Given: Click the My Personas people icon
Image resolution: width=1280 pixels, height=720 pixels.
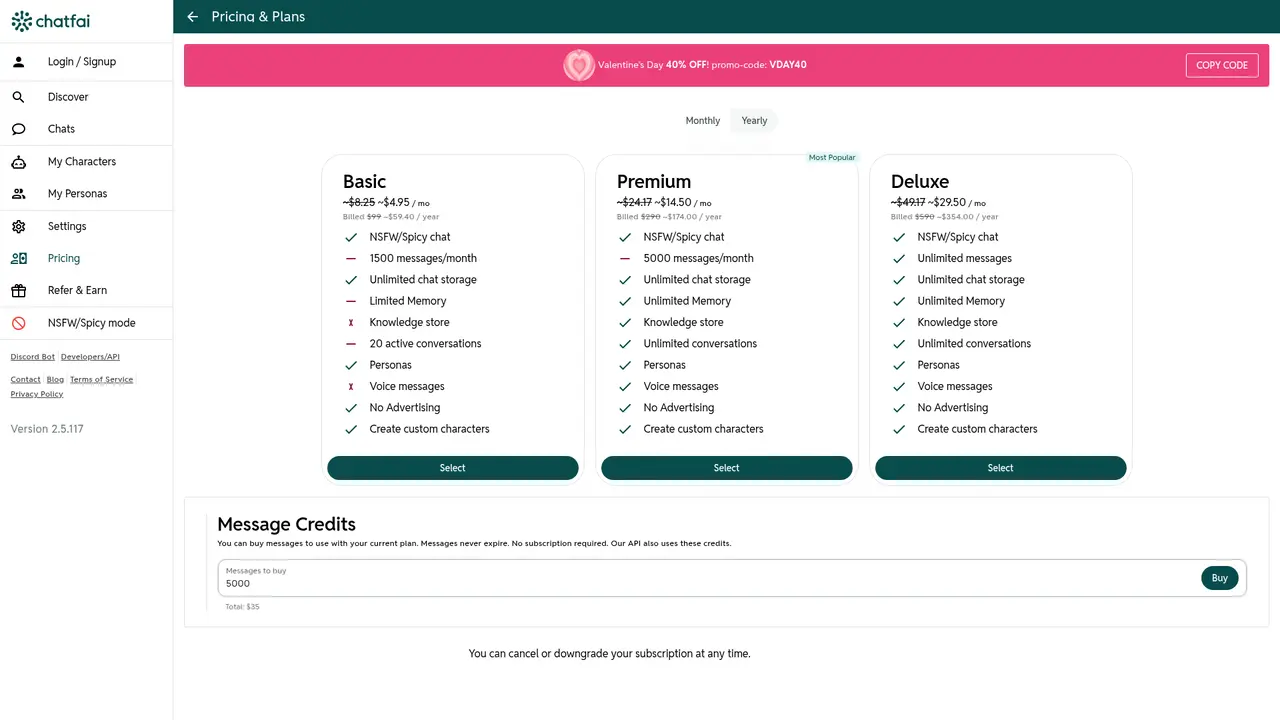Looking at the screenshot, I should [x=18, y=194].
